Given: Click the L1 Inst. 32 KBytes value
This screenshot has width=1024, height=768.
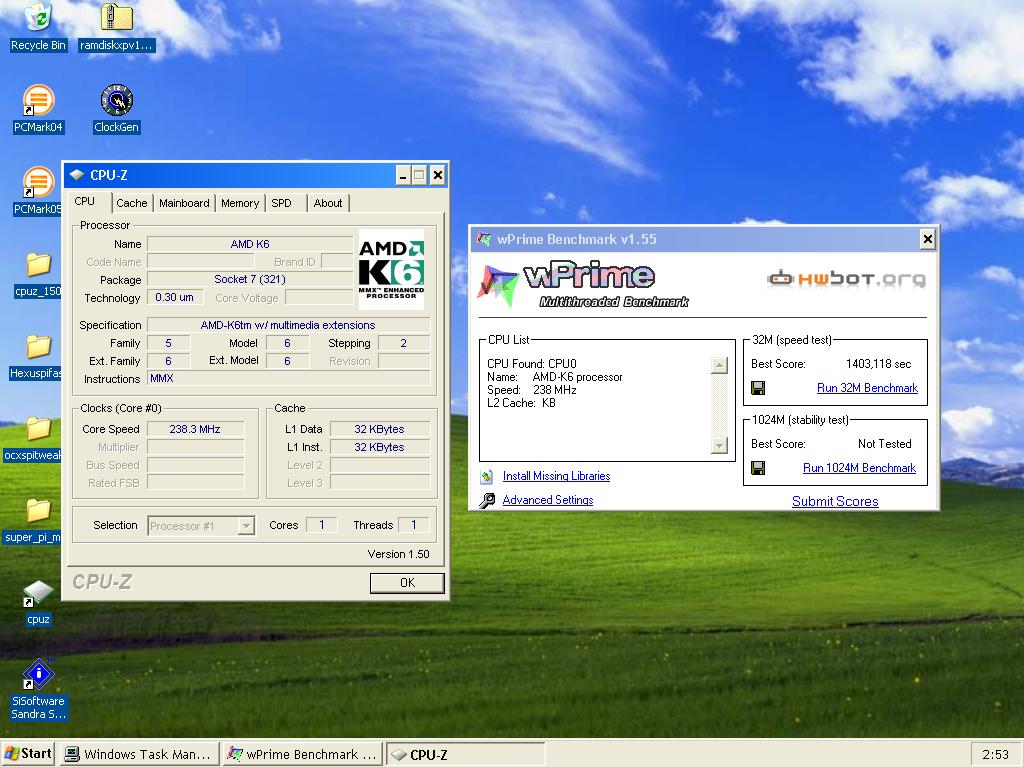Looking at the screenshot, I should tap(379, 447).
